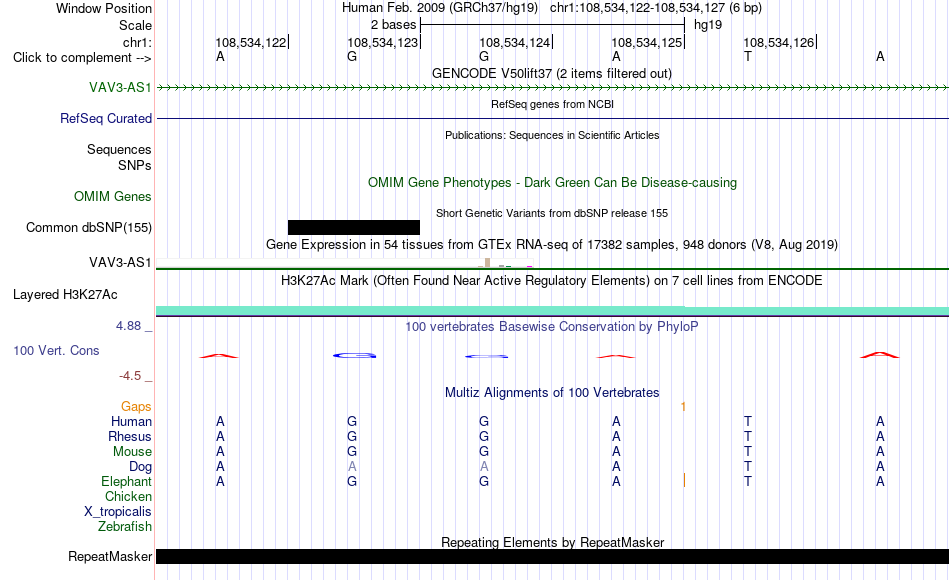Click the GENCODE V50lift37 track title

pyautogui.click(x=551, y=73)
